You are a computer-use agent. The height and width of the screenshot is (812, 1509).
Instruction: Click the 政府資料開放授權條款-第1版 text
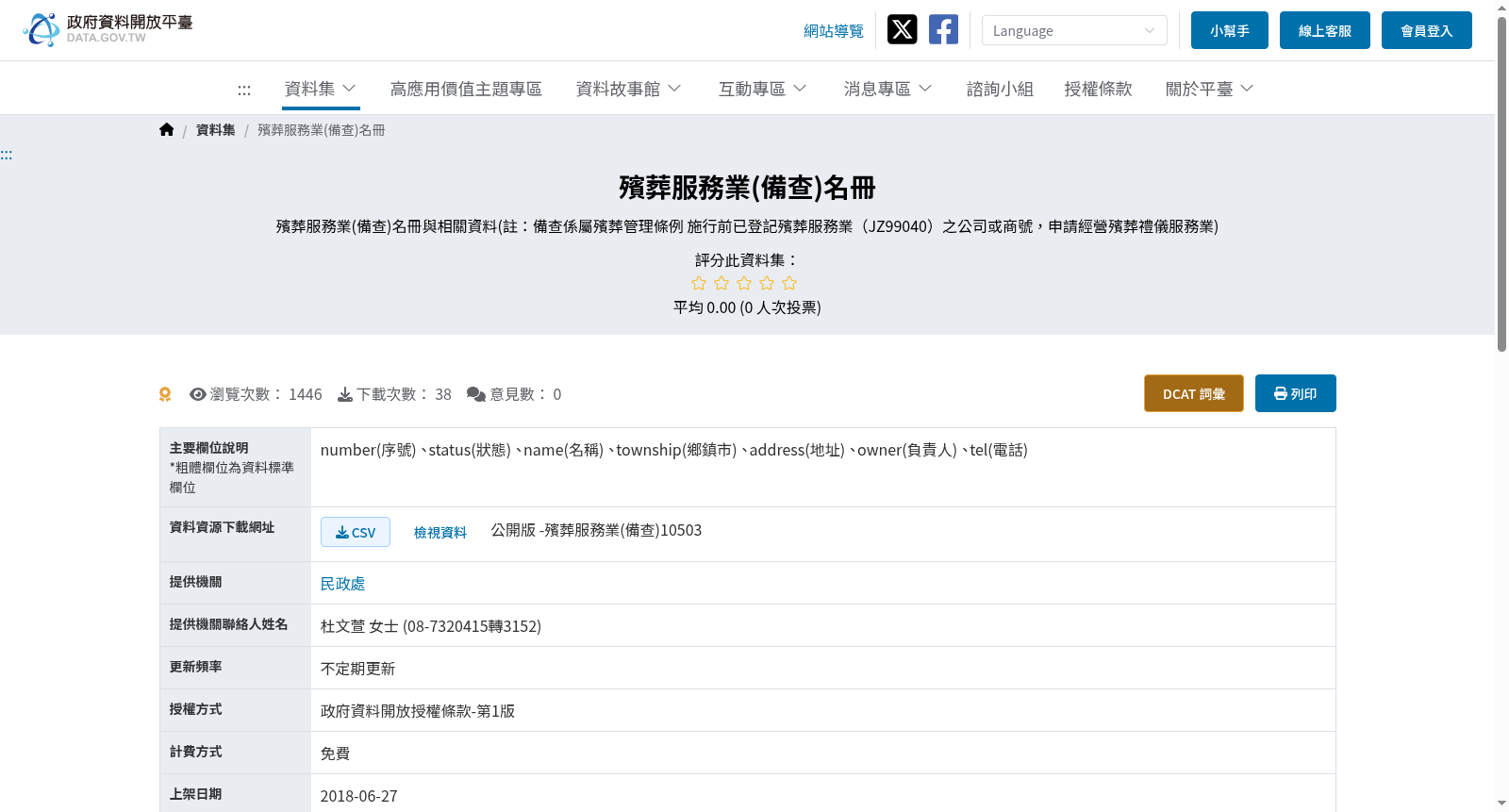(x=418, y=711)
